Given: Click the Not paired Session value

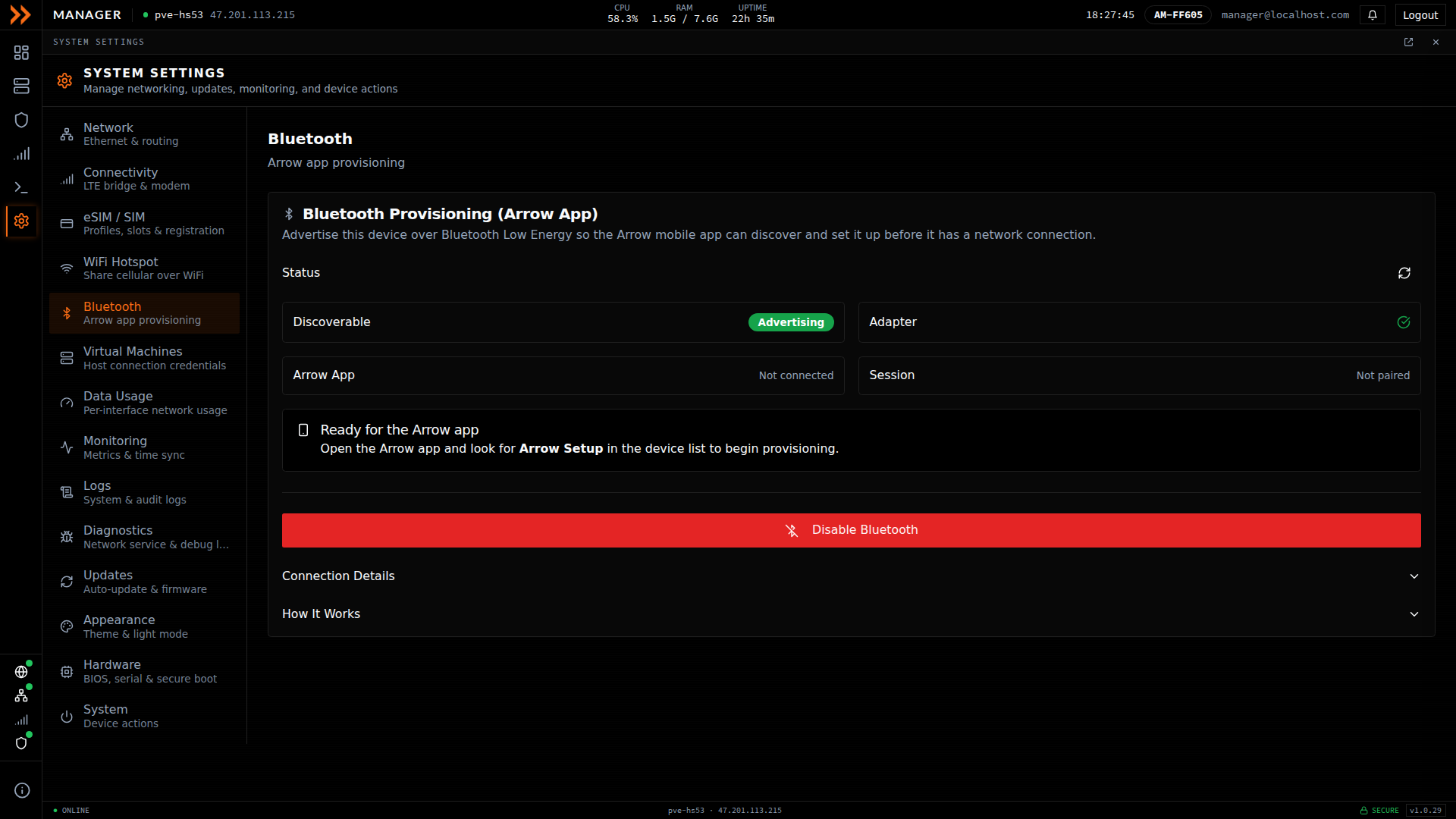Looking at the screenshot, I should [1382, 375].
